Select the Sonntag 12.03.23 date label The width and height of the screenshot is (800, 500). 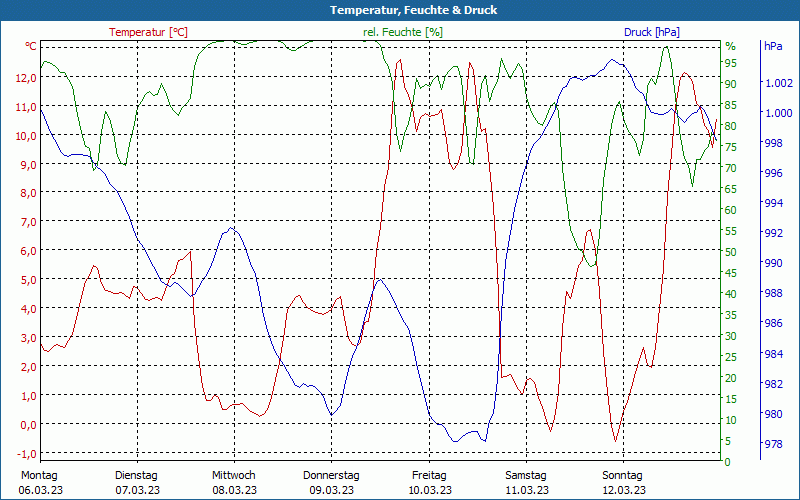(624, 482)
